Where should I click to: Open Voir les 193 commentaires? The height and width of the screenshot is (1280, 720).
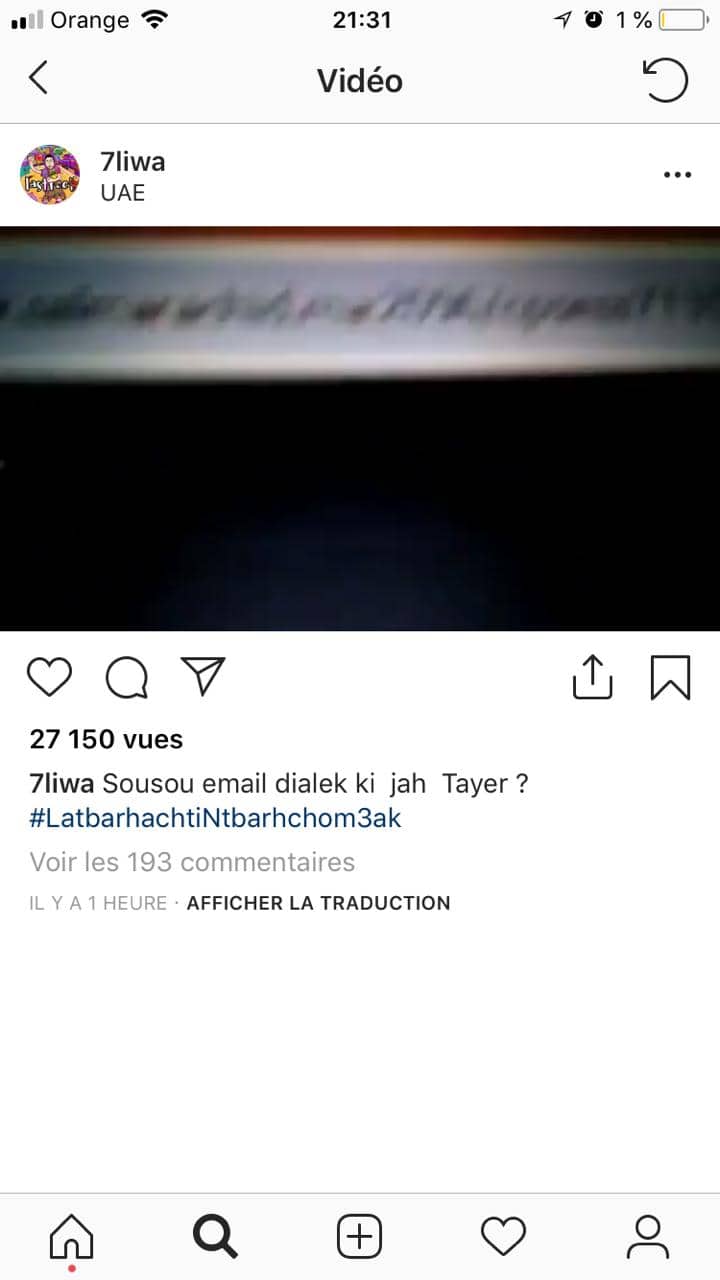pos(192,861)
